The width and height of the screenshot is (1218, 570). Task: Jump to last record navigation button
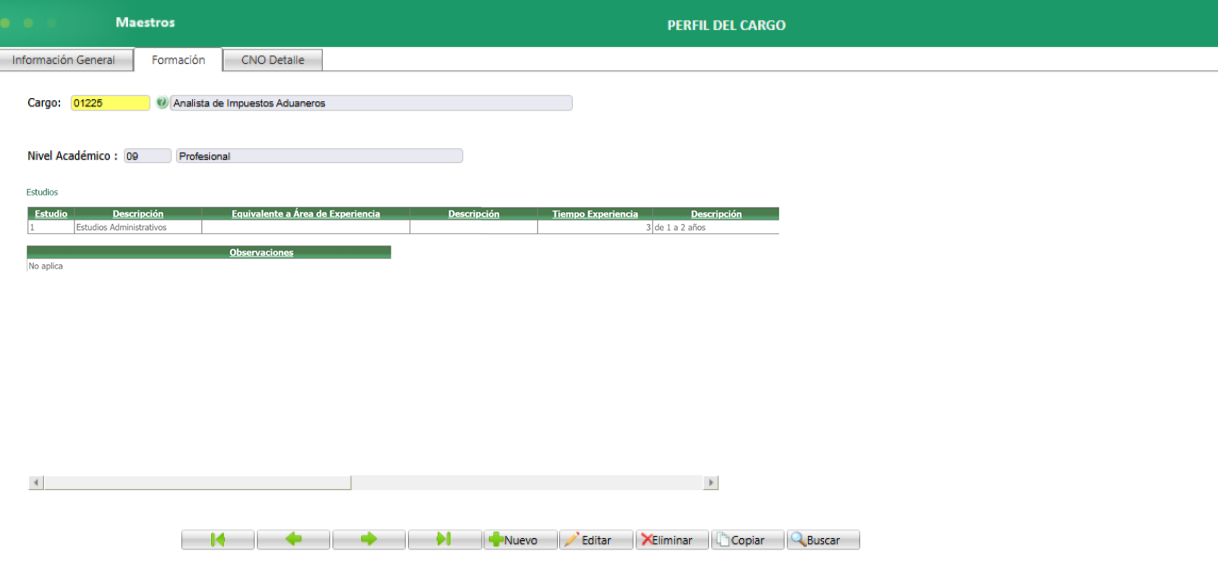coord(445,540)
